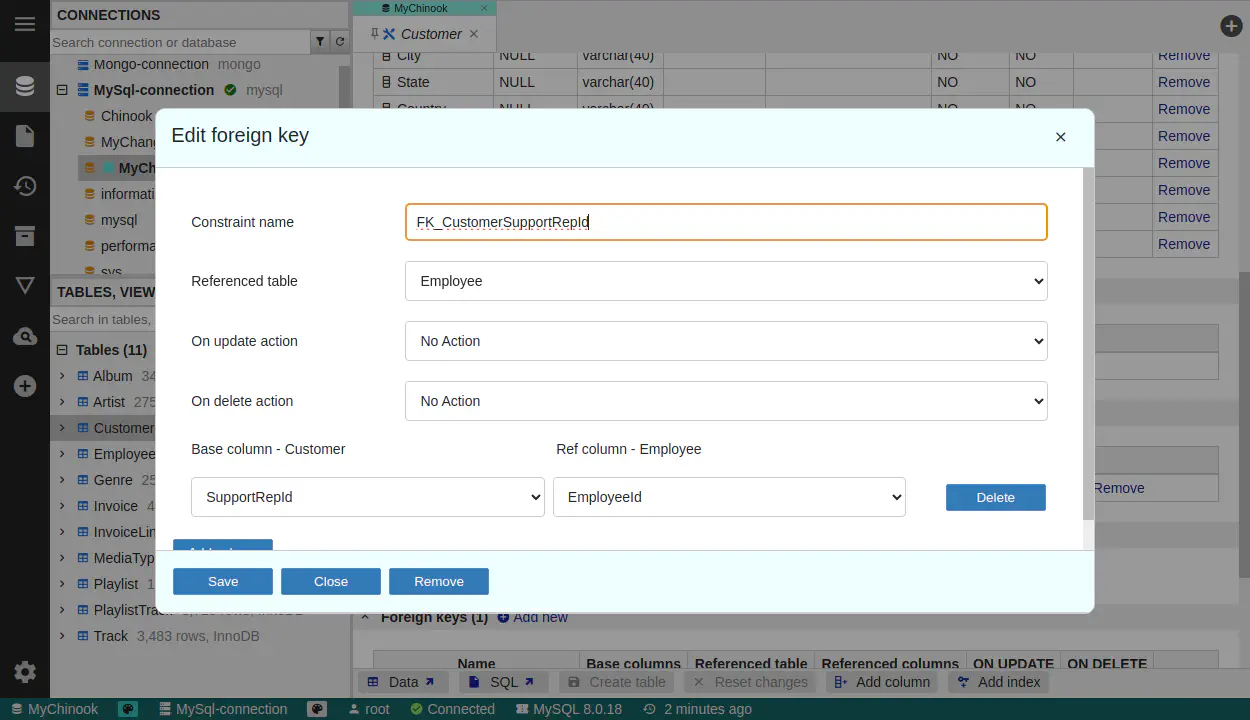Open the On delete action dropdown
1250x720 pixels.
pyautogui.click(x=725, y=401)
